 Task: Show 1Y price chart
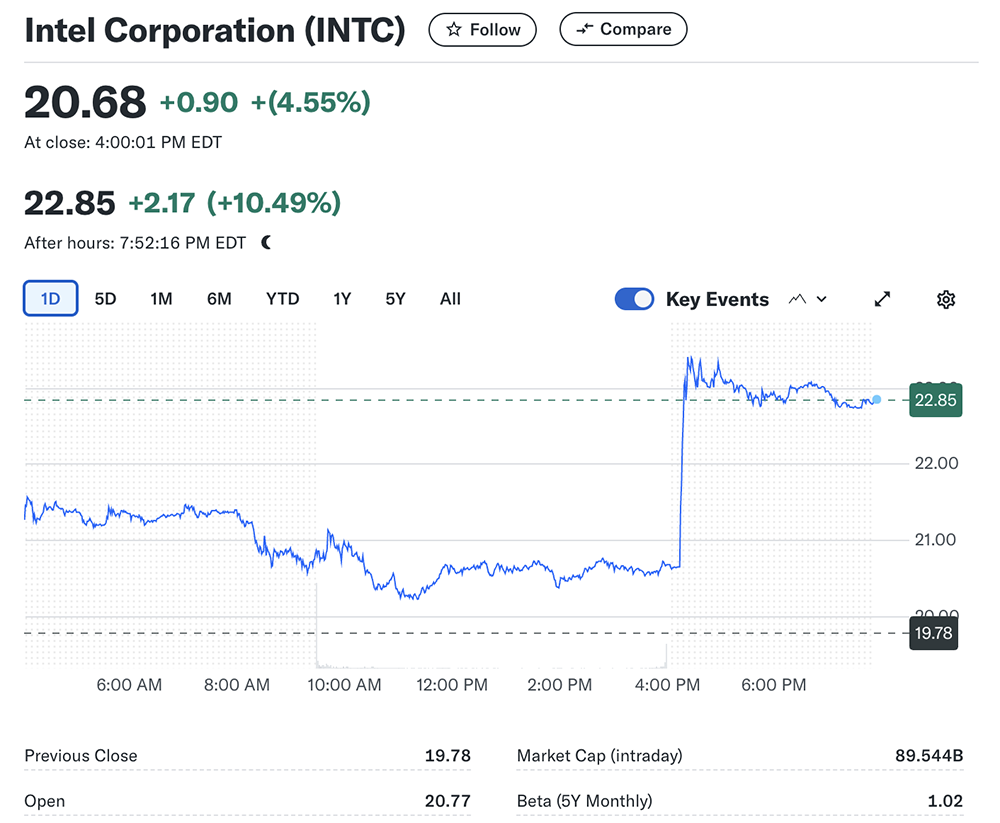(342, 299)
